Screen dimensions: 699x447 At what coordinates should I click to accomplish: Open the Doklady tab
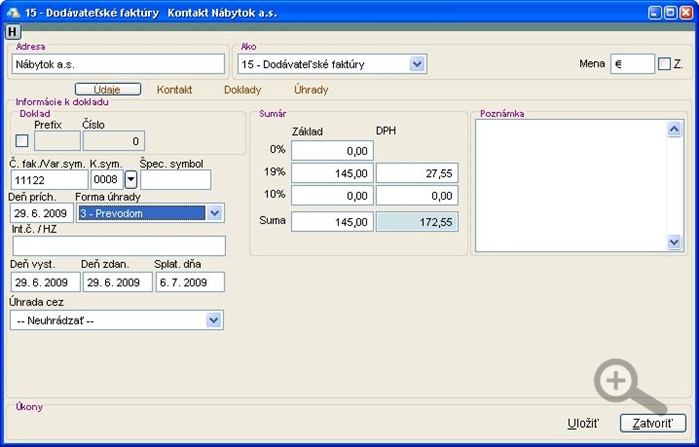coord(243,90)
